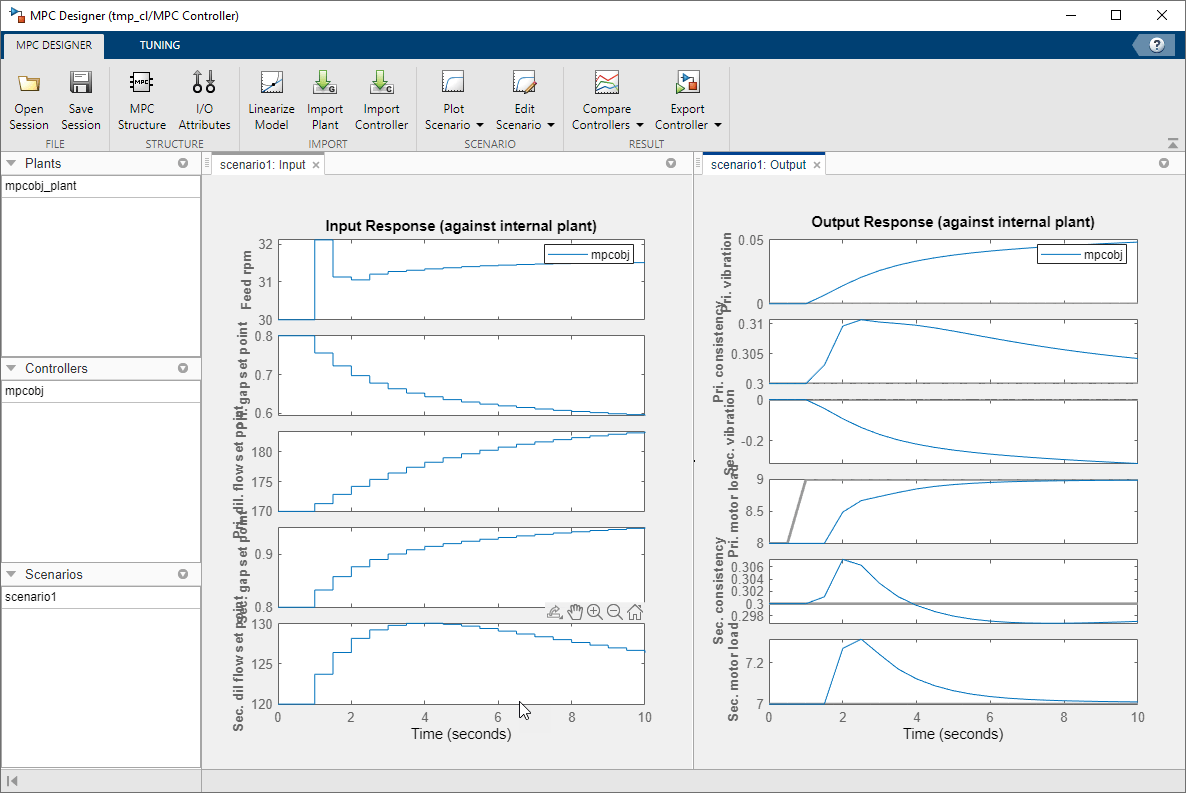Close the scenario1: Input tab
Image resolution: width=1186 pixels, height=793 pixels.
click(x=316, y=165)
